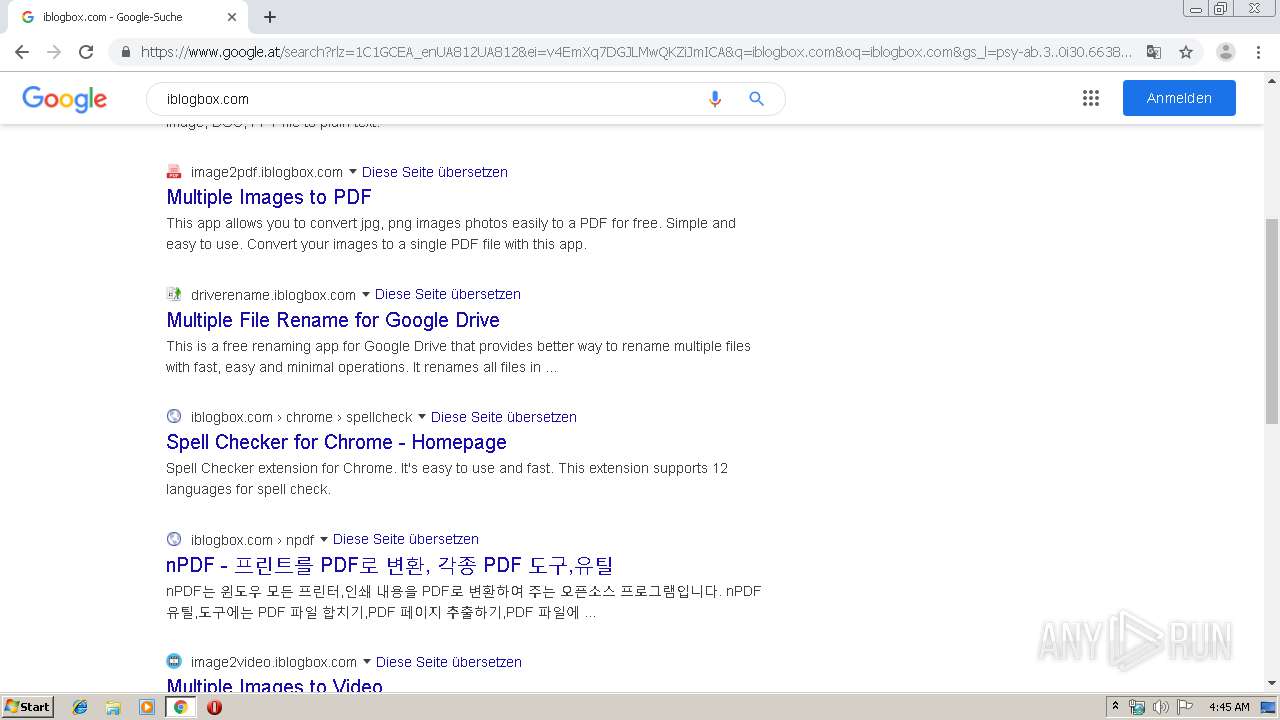
Task: Open the Google Translate page icon
Action: point(1154,52)
